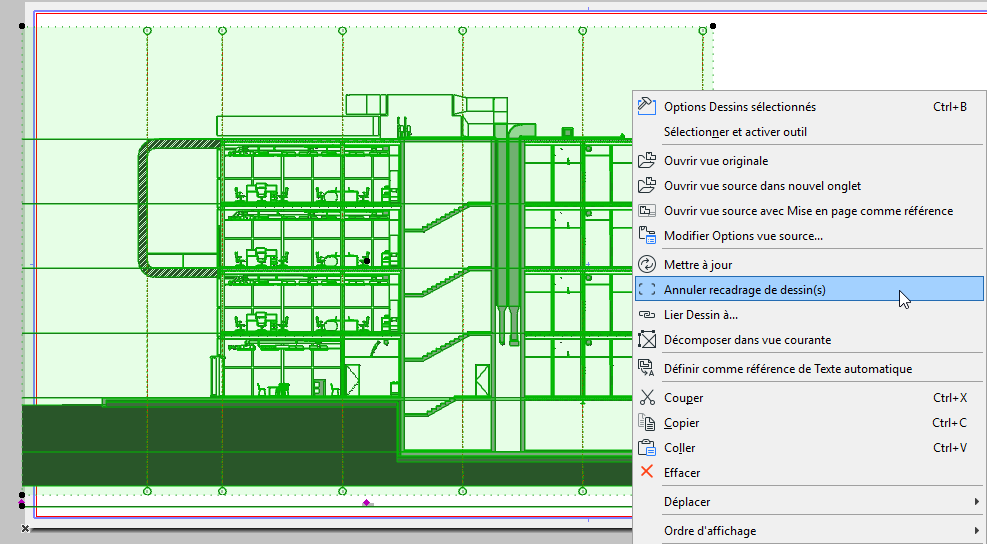Click the Options Dessins sélectionnés icon
Image resolution: width=987 pixels, height=544 pixels.
(x=647, y=107)
